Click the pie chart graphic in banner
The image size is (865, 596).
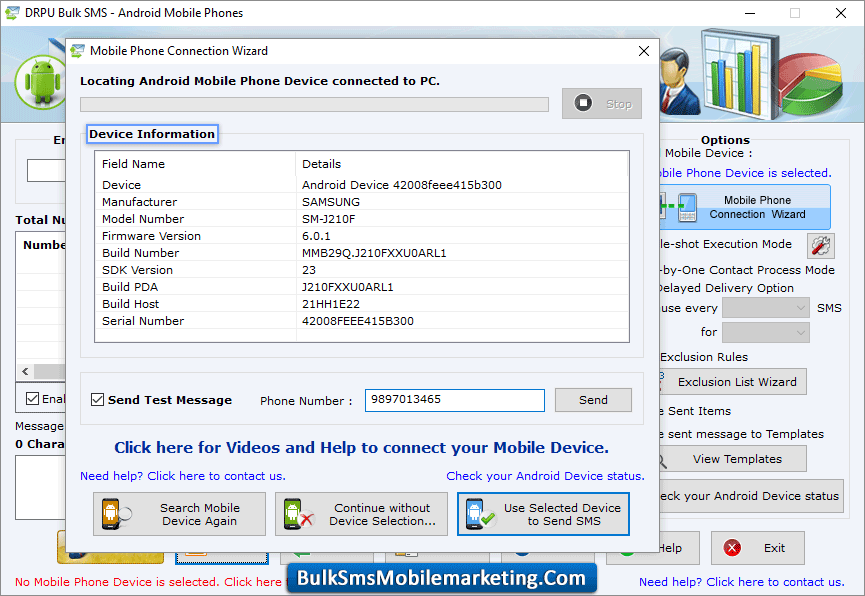point(811,83)
